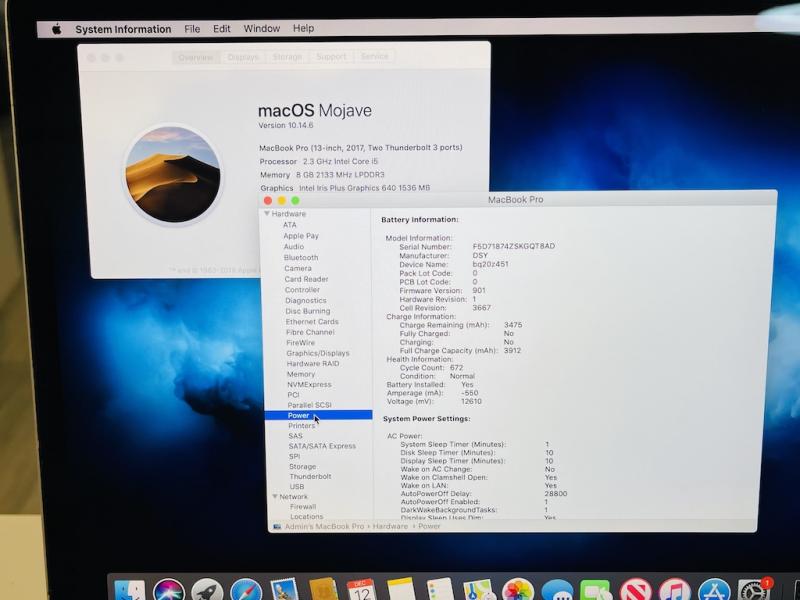The height and width of the screenshot is (600, 800).
Task: Switch to the Displays tab
Action: coord(243,57)
